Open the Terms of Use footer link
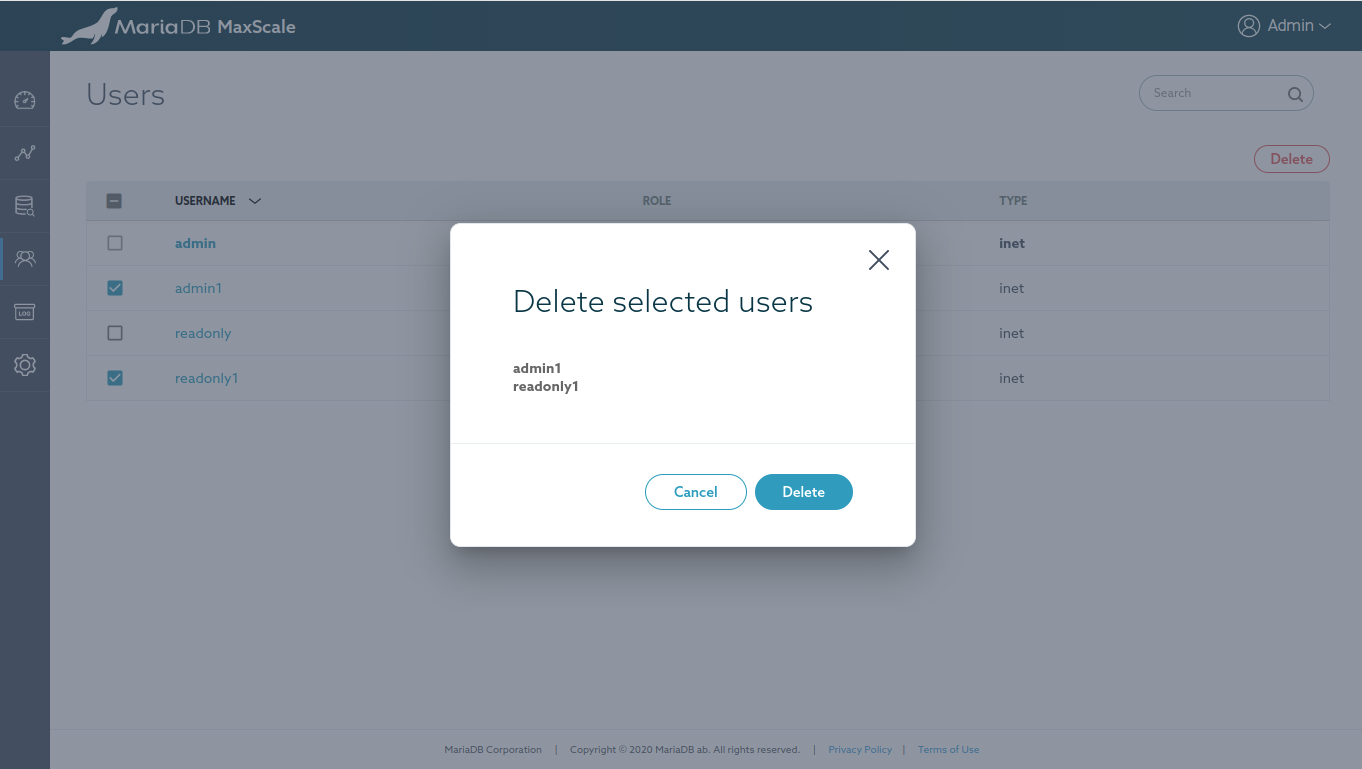Viewport: 1362px width, 769px height. 948,750
